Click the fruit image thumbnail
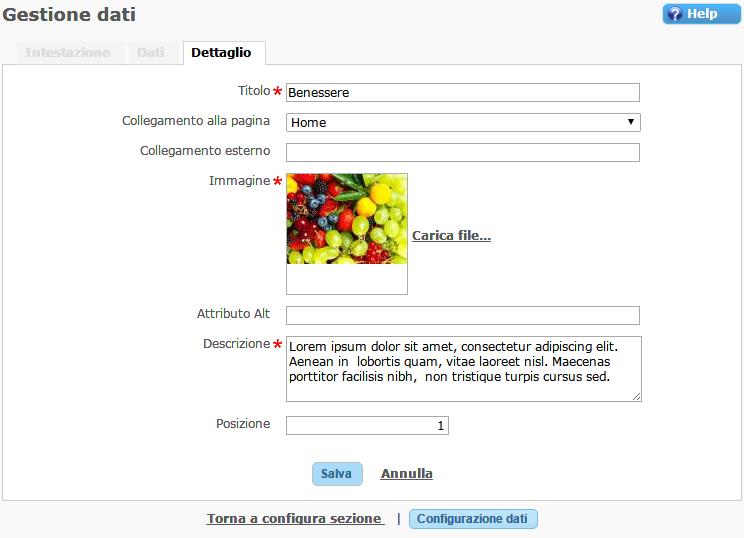Screen dimensions: 744x538 347,219
